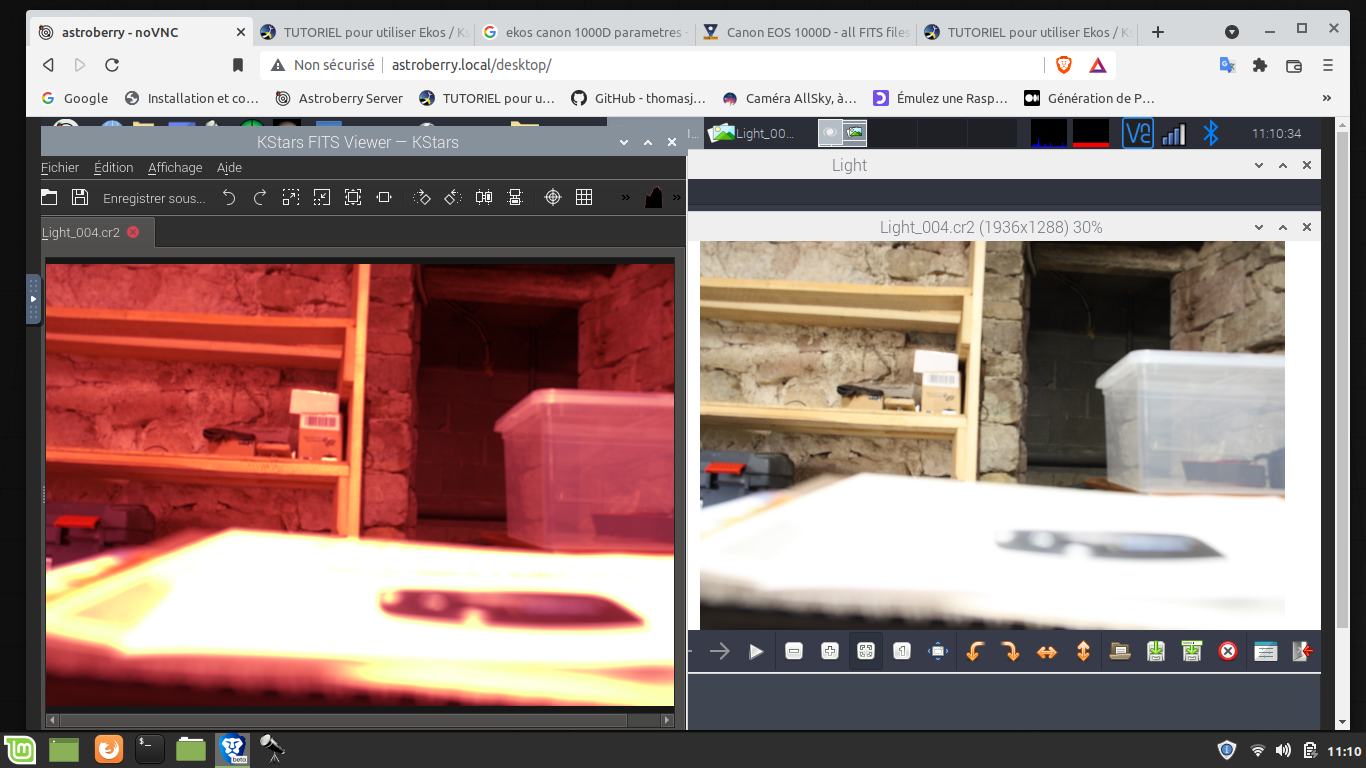Launch the Terminal from the taskbar

tap(149, 749)
